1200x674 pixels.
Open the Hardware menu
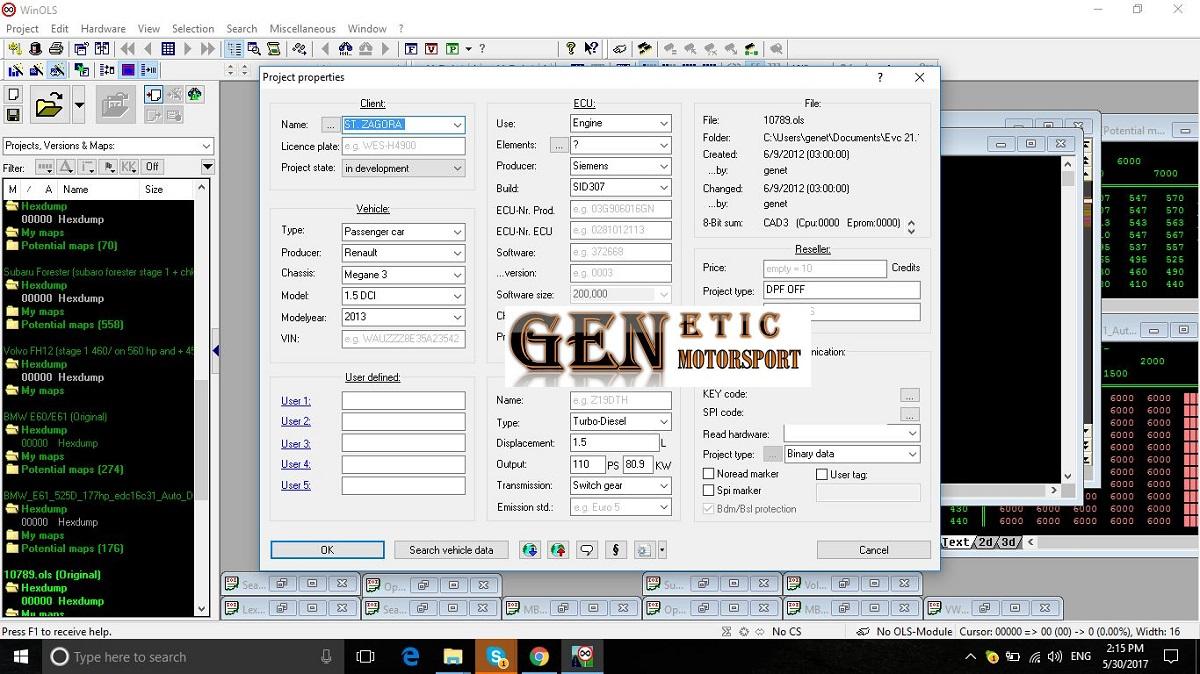103,29
